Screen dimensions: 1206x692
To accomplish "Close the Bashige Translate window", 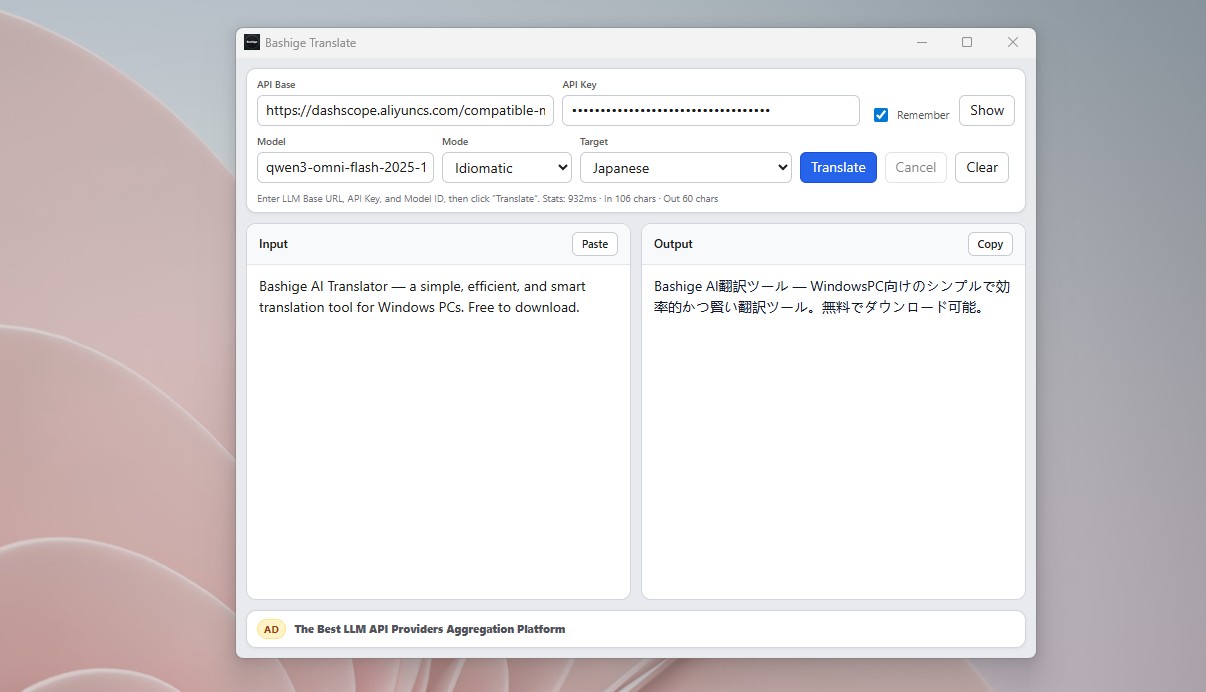I will (1013, 42).
